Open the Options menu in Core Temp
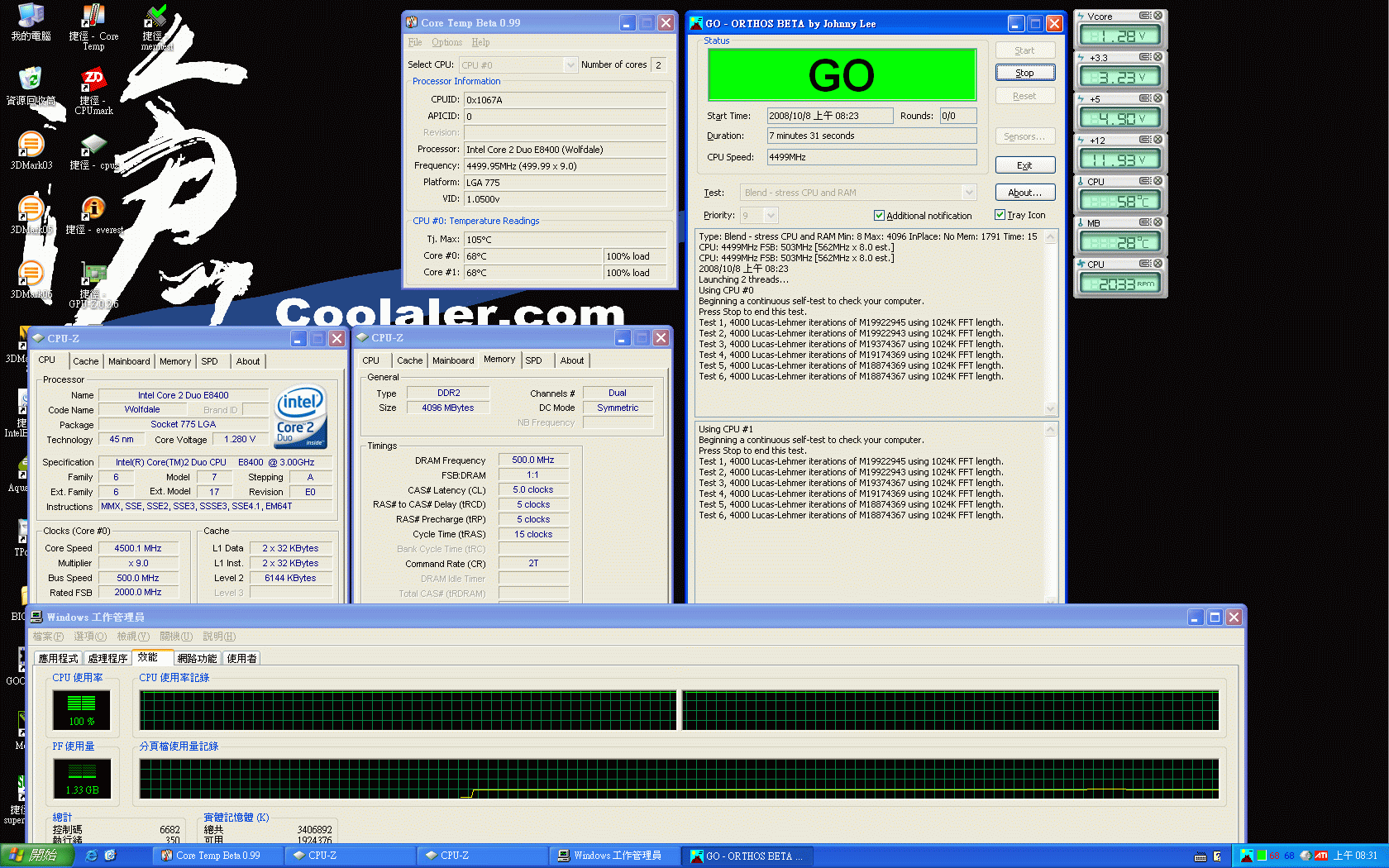This screenshot has height=868, width=1389. [x=446, y=42]
